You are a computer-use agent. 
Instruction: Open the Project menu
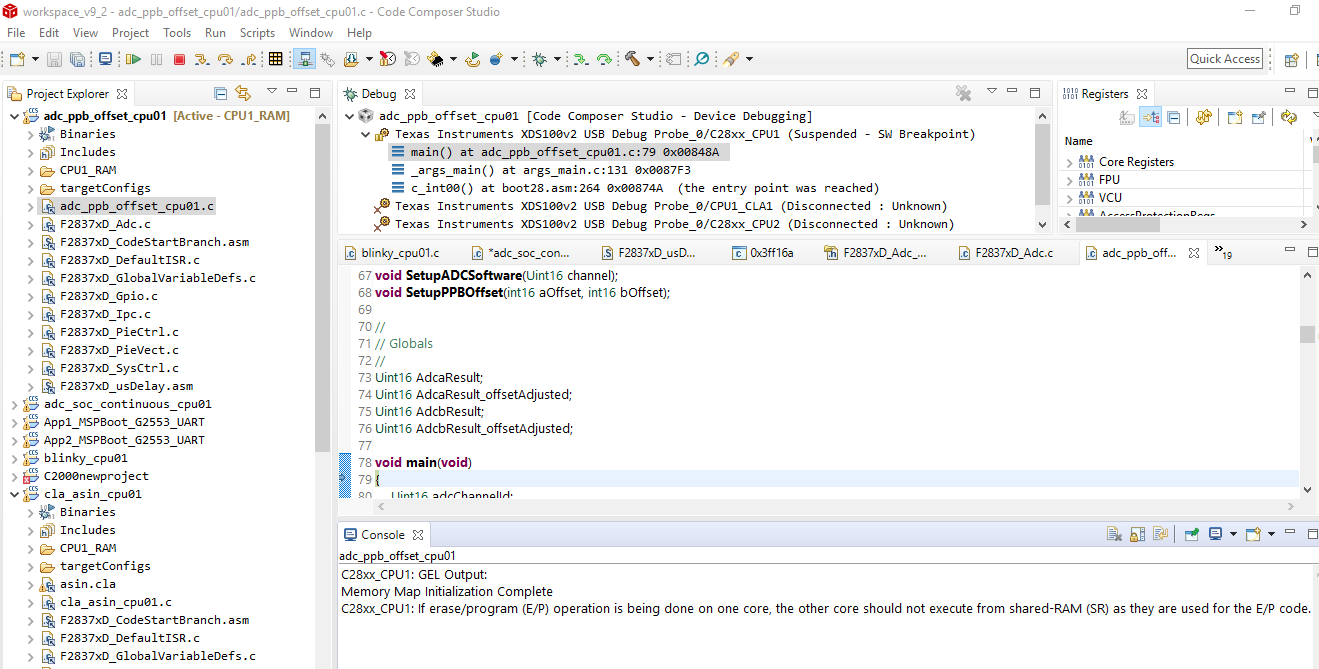[x=130, y=33]
